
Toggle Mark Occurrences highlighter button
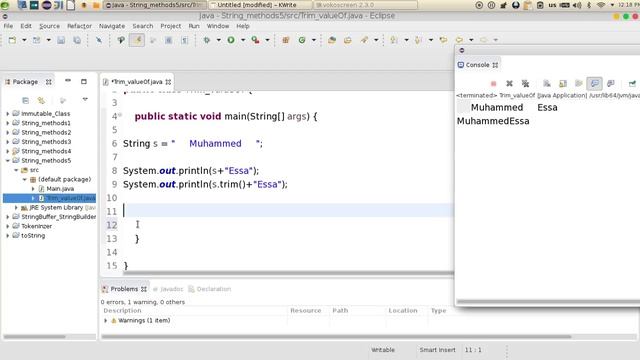pos(137,40)
